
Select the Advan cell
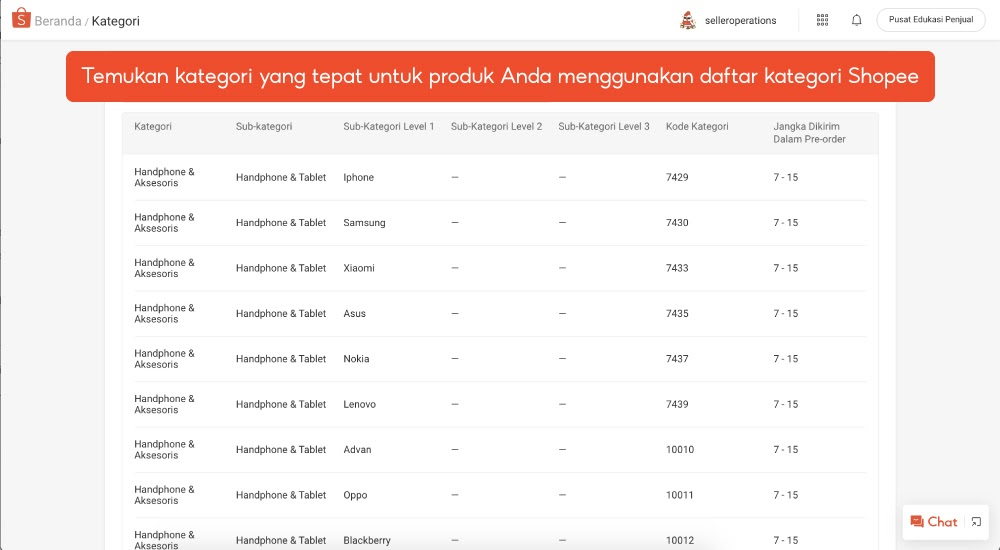coord(357,449)
